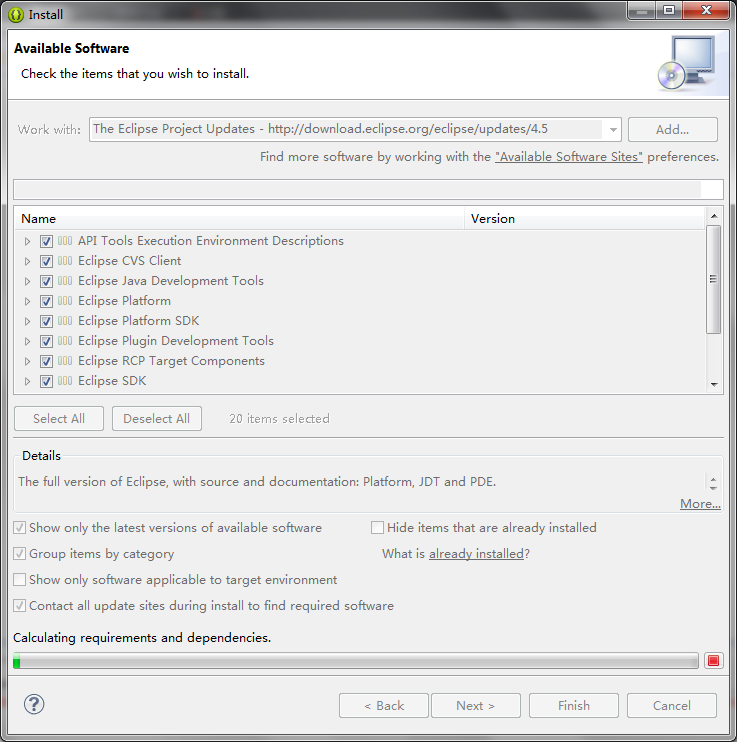
Task: Expand API Tools Execution Environment Descriptions node
Action: click(27, 241)
